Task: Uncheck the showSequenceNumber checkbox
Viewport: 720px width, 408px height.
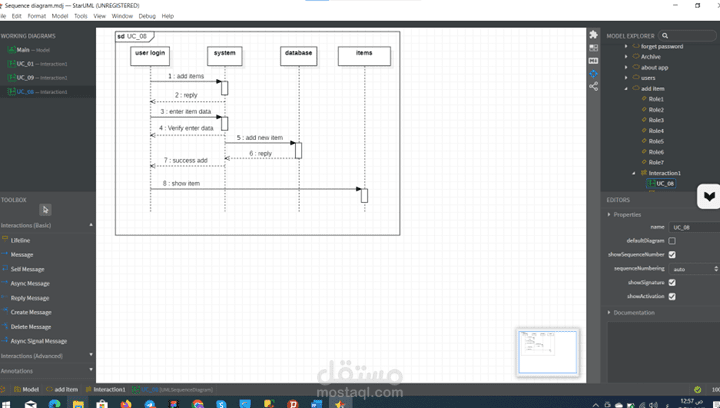Action: [672, 254]
